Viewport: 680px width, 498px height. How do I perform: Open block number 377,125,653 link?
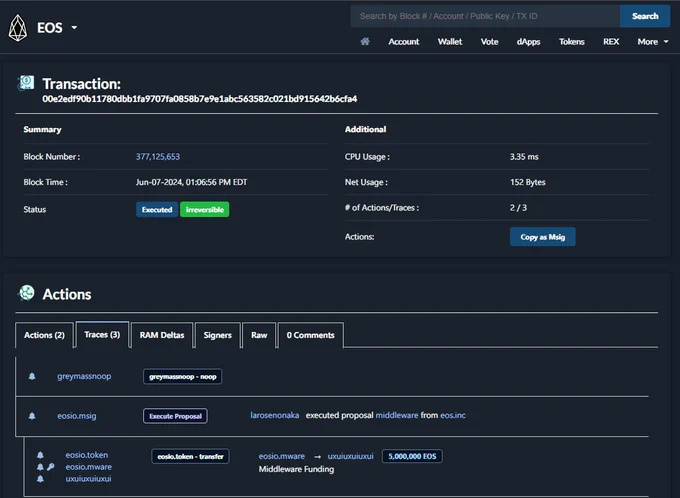(158, 157)
